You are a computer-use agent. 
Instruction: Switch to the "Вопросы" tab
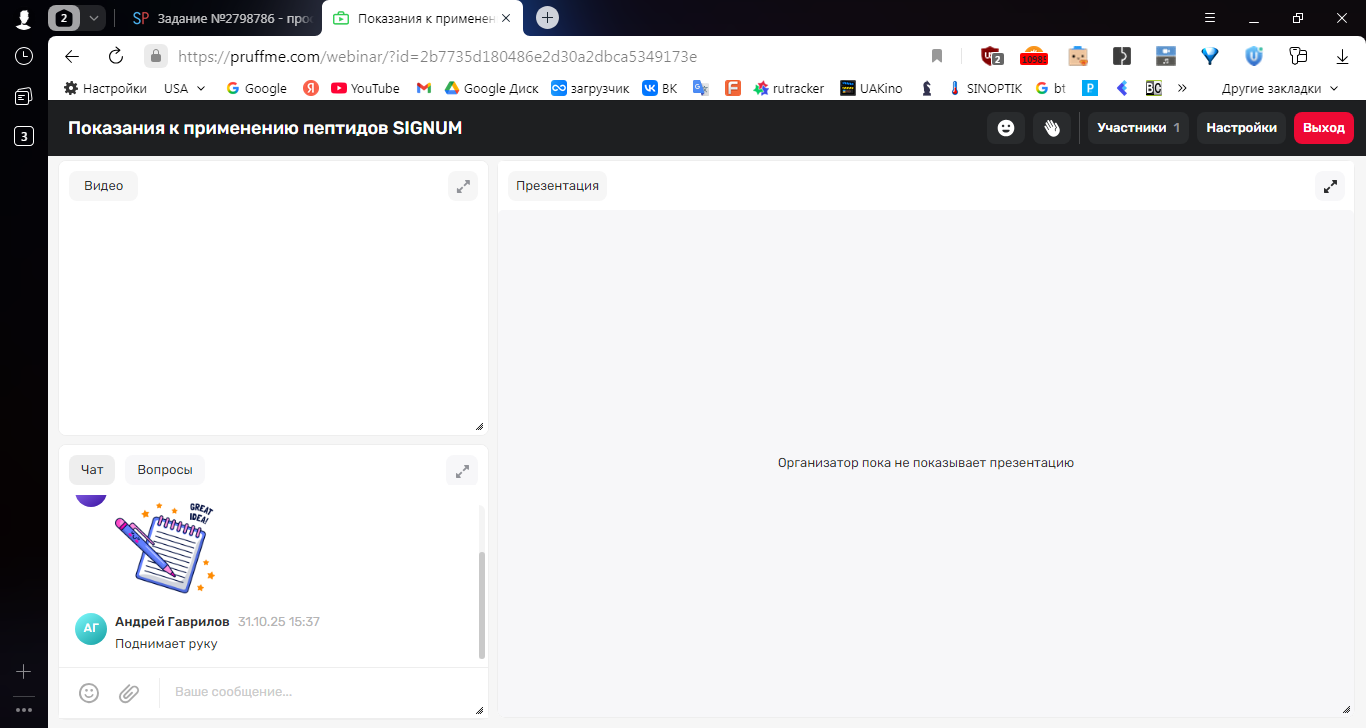(x=165, y=470)
